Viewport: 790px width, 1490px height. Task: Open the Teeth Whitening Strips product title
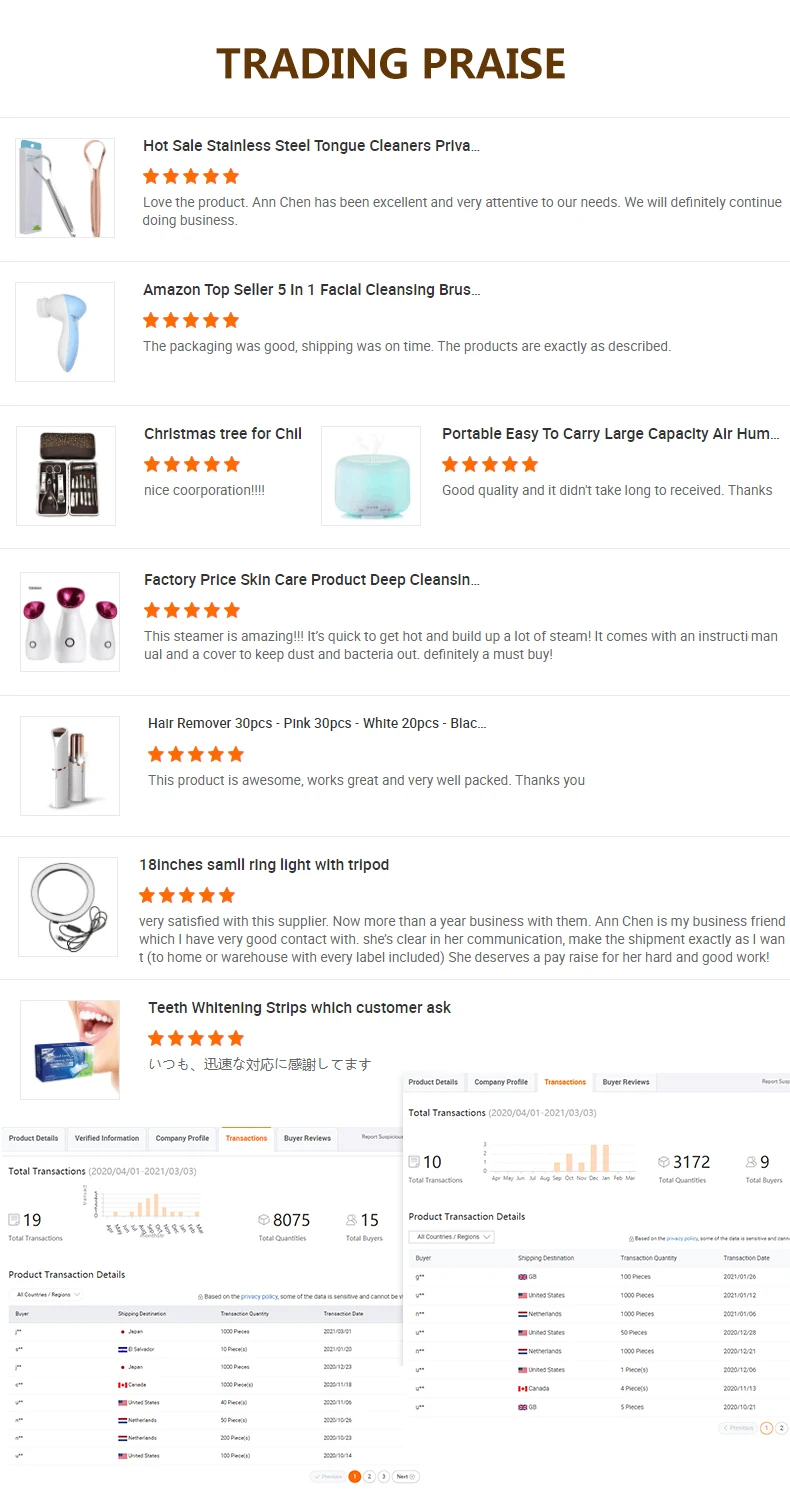point(299,1008)
